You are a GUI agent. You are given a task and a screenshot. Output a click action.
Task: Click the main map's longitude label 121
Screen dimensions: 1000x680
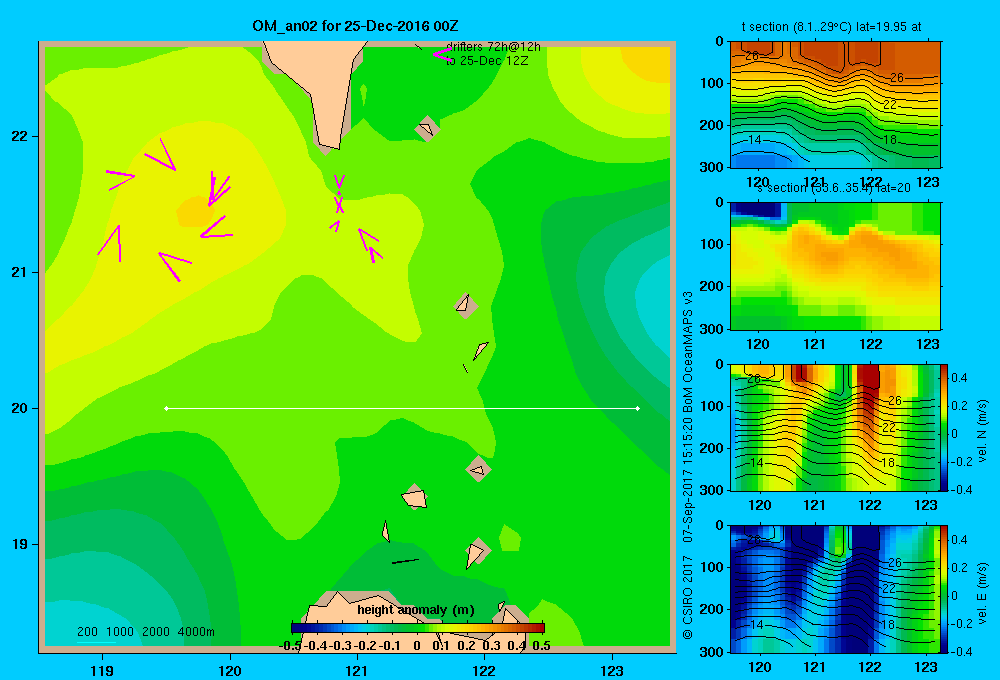click(x=357, y=670)
